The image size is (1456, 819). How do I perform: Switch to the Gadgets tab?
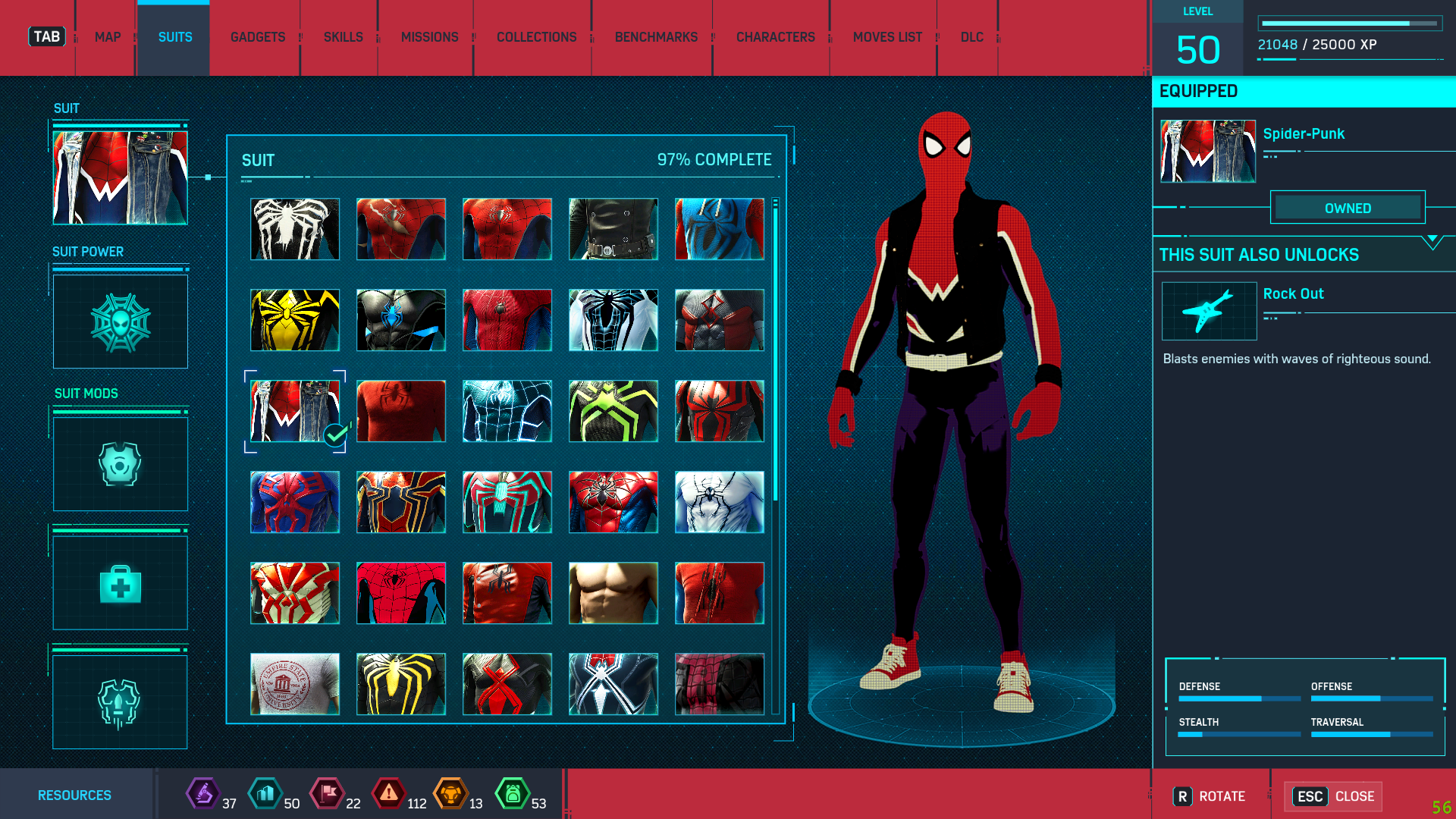(x=258, y=37)
